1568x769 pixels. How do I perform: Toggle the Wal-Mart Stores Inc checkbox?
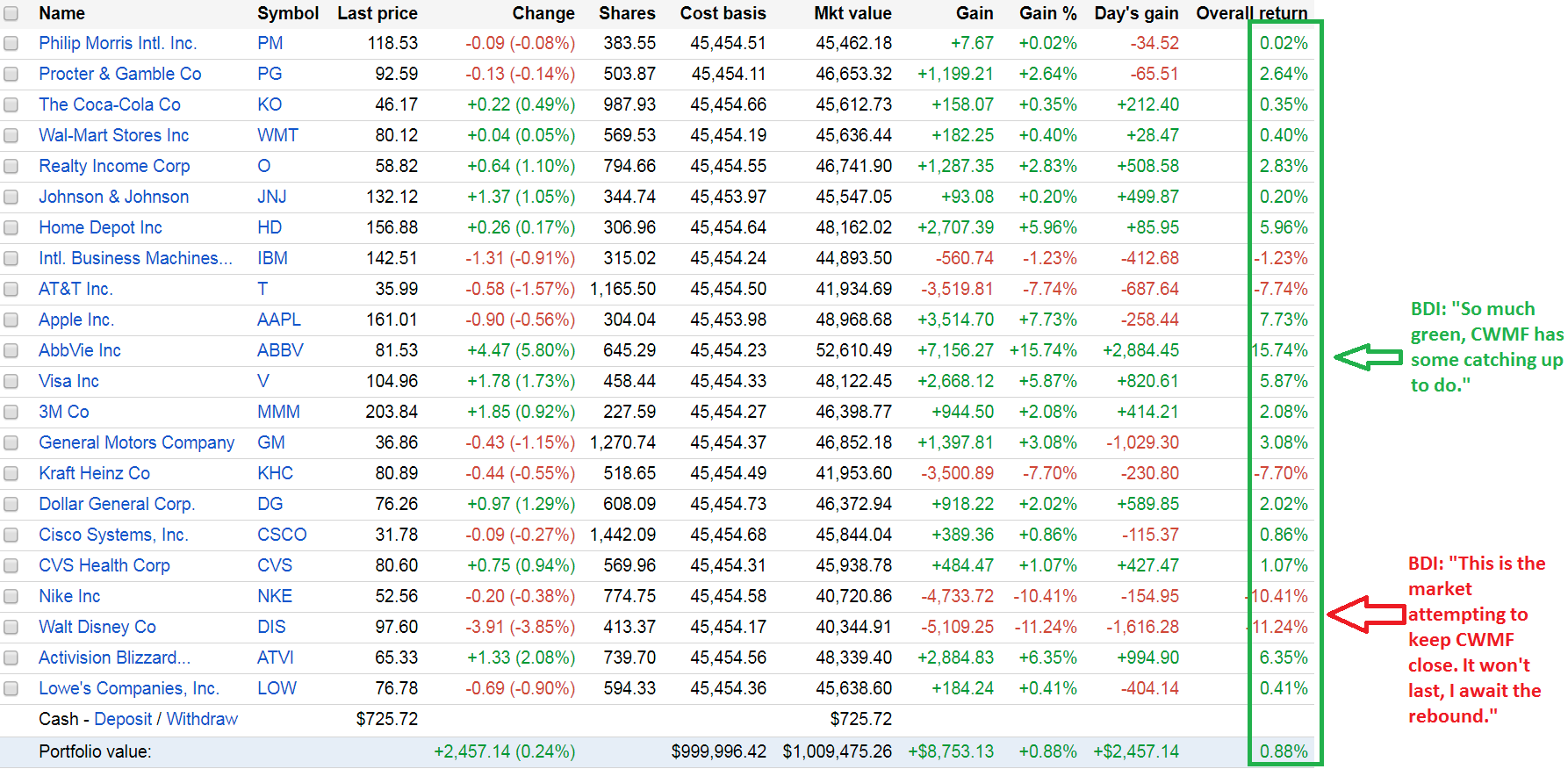[11, 136]
